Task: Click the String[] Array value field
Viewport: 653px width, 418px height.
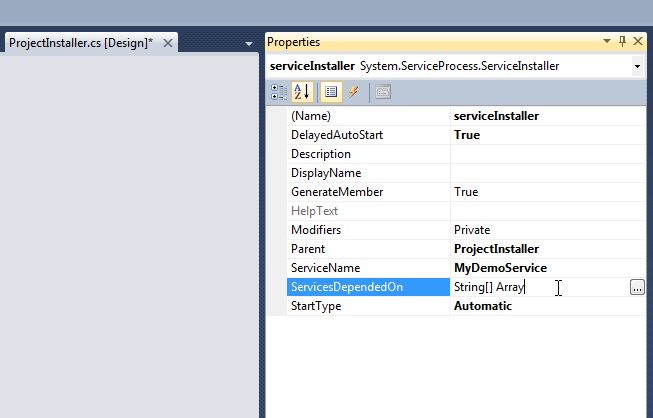Action: pos(540,287)
